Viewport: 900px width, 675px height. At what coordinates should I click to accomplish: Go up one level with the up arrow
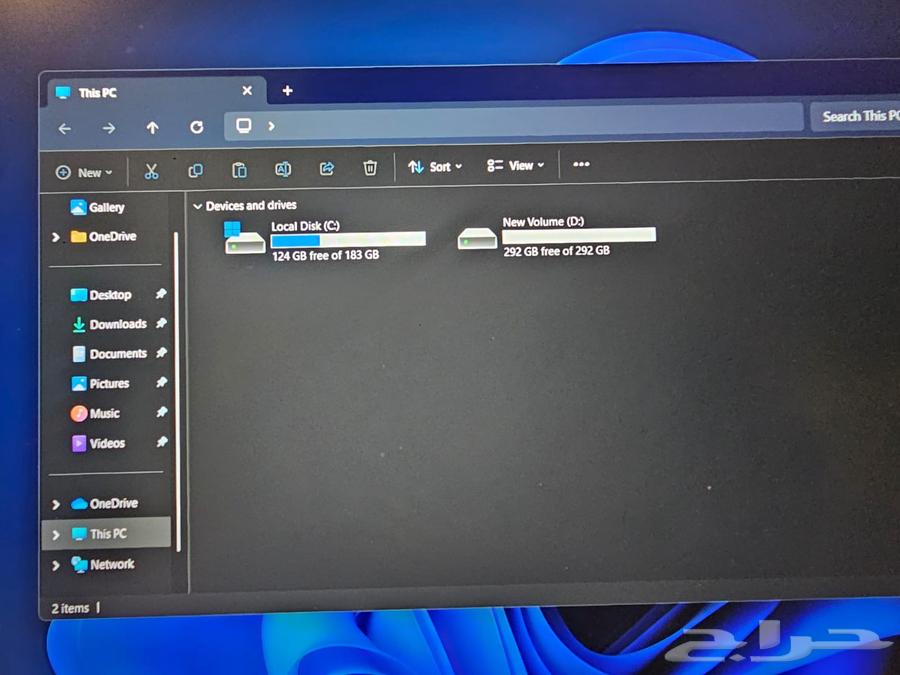(152, 127)
